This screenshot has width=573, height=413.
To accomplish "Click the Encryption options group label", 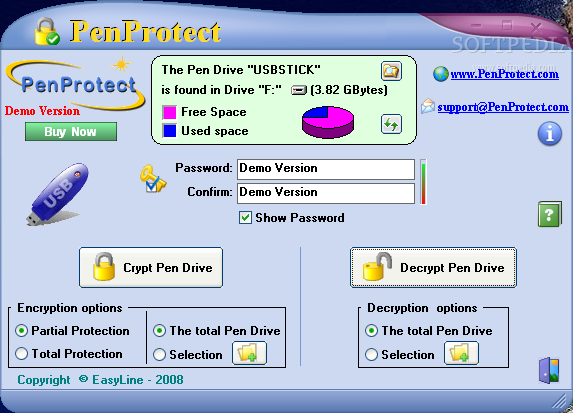I will point(70,308).
